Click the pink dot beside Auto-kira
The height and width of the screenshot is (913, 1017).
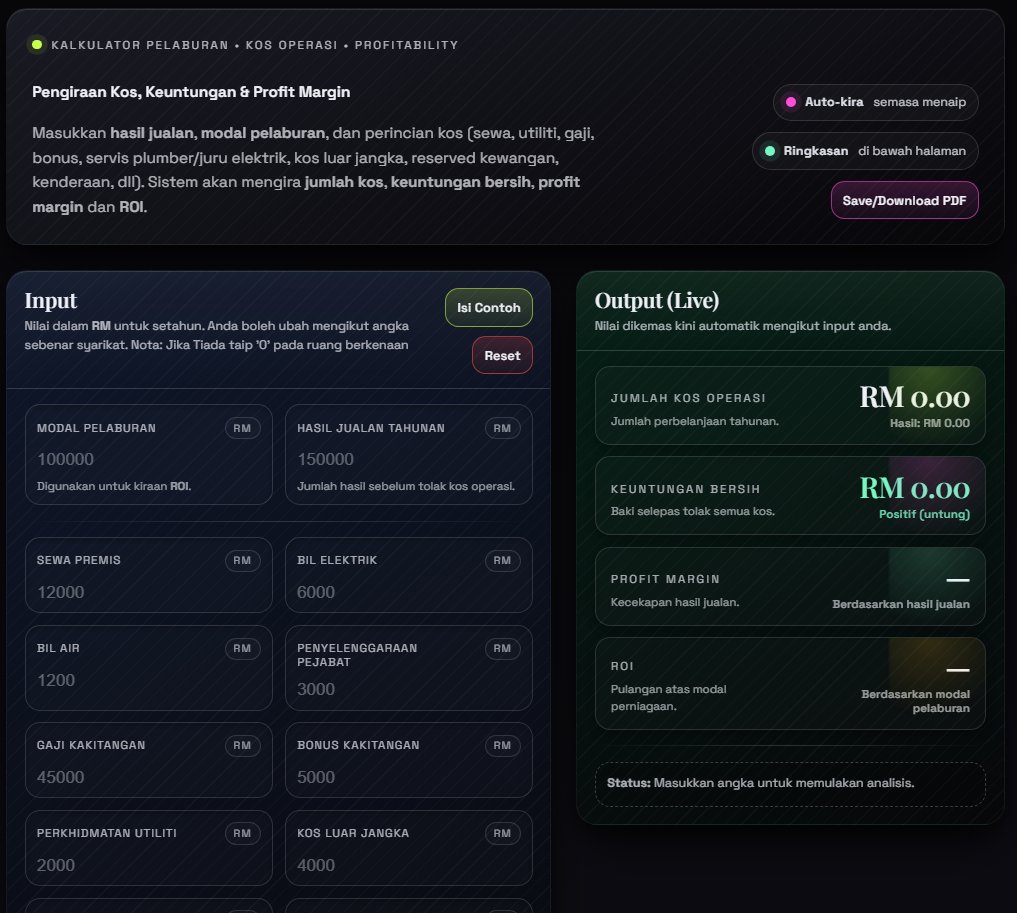791,102
